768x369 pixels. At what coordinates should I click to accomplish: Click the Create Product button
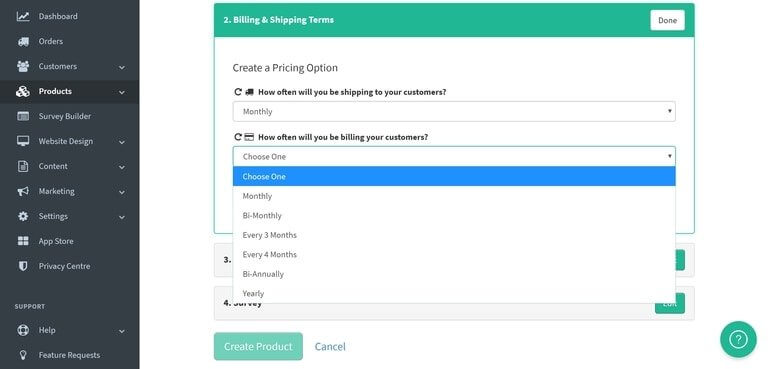click(x=258, y=346)
